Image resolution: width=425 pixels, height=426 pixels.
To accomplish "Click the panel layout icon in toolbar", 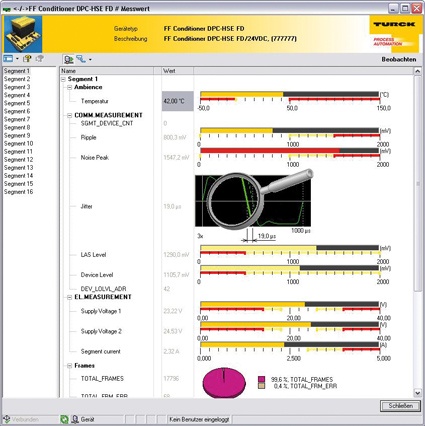I will tap(8, 59).
